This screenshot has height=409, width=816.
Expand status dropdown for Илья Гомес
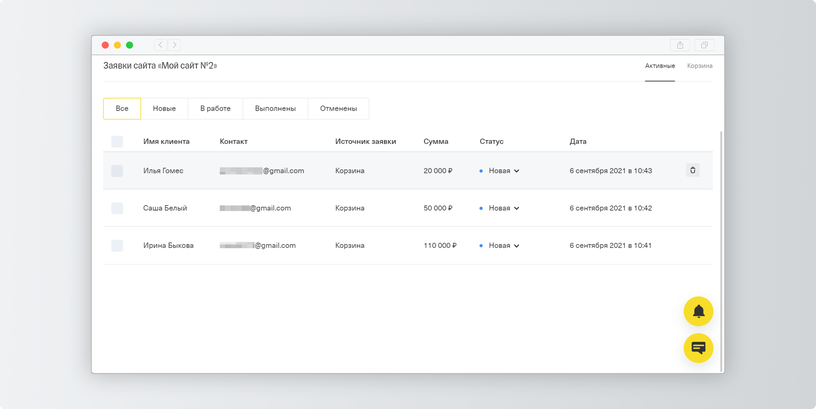tap(503, 171)
